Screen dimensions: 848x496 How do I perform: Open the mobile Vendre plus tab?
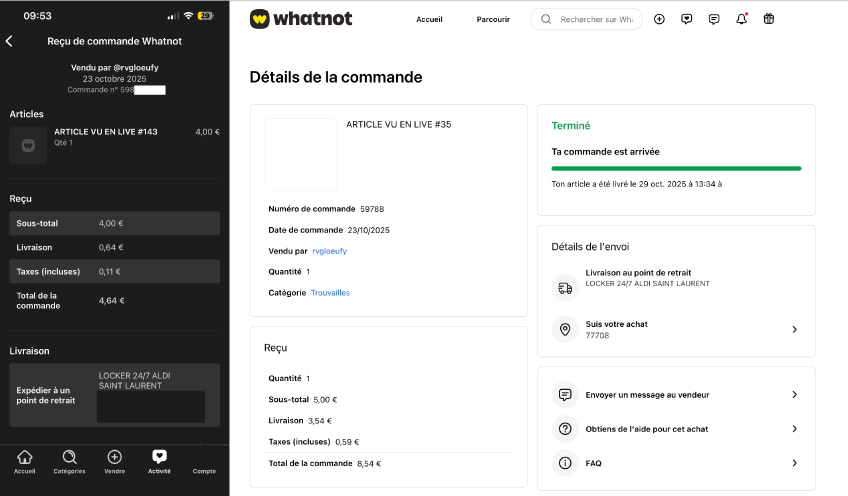[115, 462]
